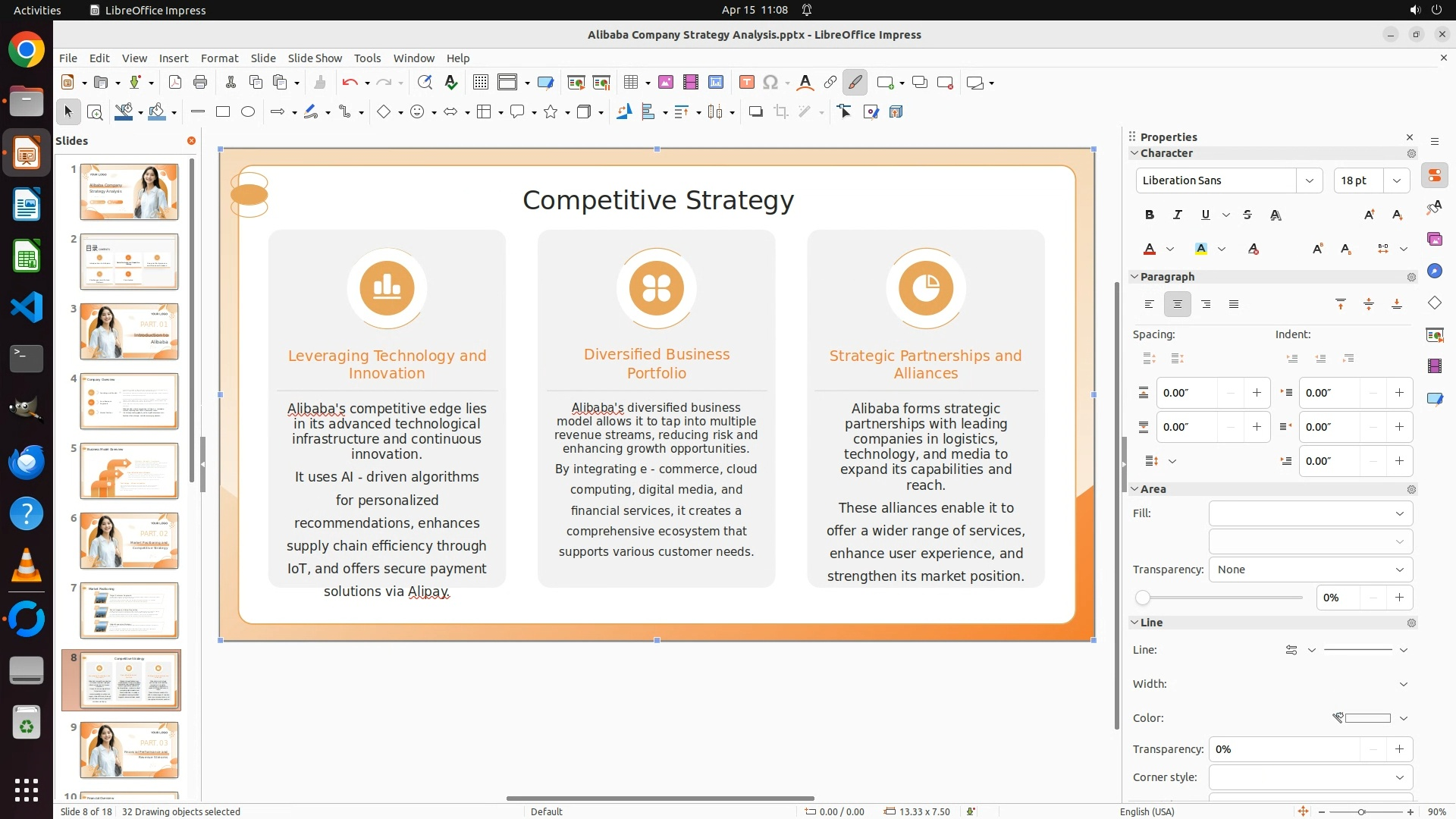Open the Format menu
Screen dimensions: 1456x819
pyautogui.click(x=219, y=58)
